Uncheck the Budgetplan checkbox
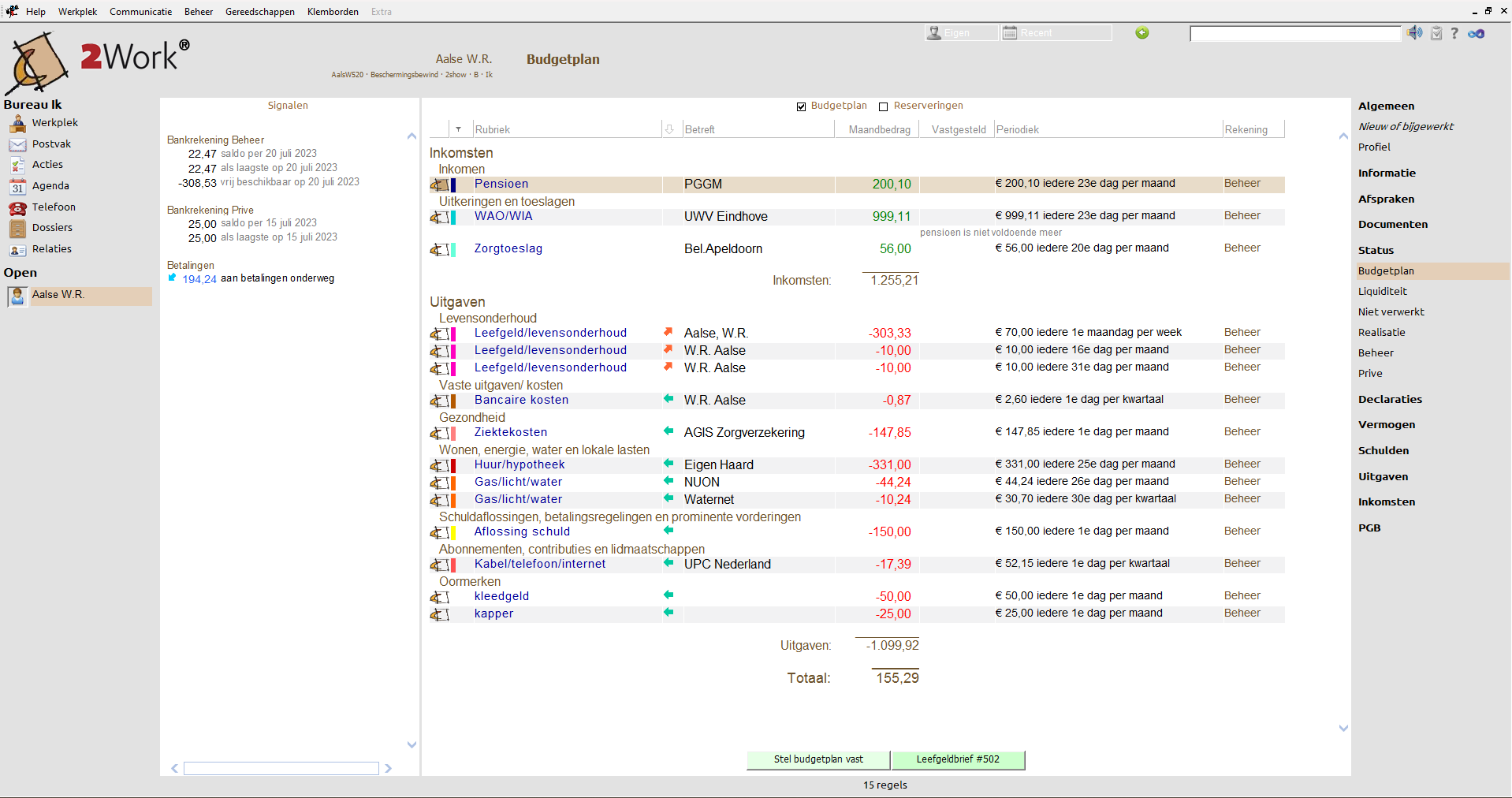Viewport: 1512px width, 798px height. coord(801,106)
